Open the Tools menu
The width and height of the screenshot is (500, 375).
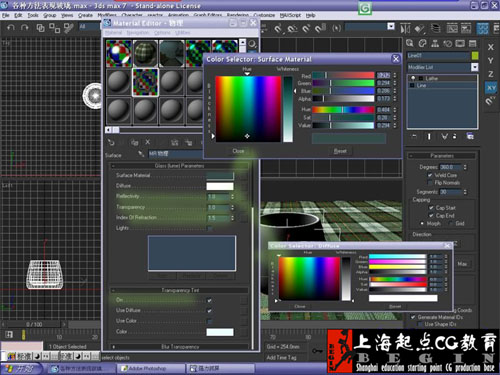33,15
